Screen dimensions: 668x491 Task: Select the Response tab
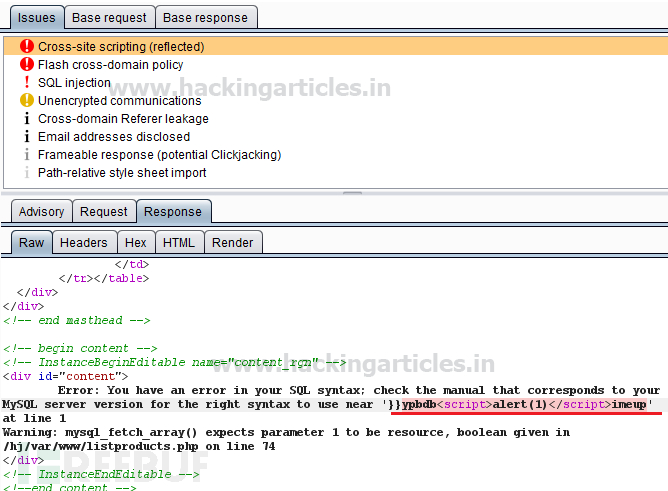pyautogui.click(x=173, y=211)
